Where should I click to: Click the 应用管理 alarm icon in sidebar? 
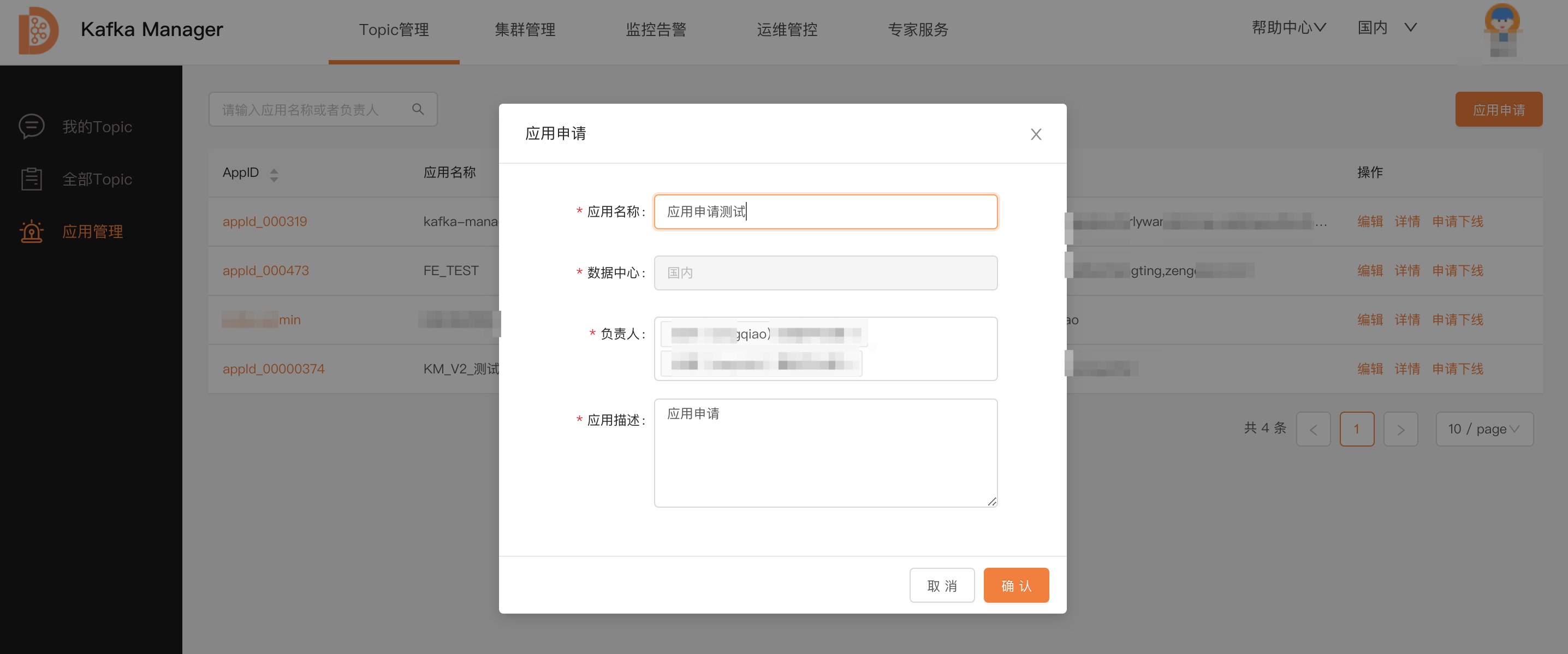pos(32,231)
